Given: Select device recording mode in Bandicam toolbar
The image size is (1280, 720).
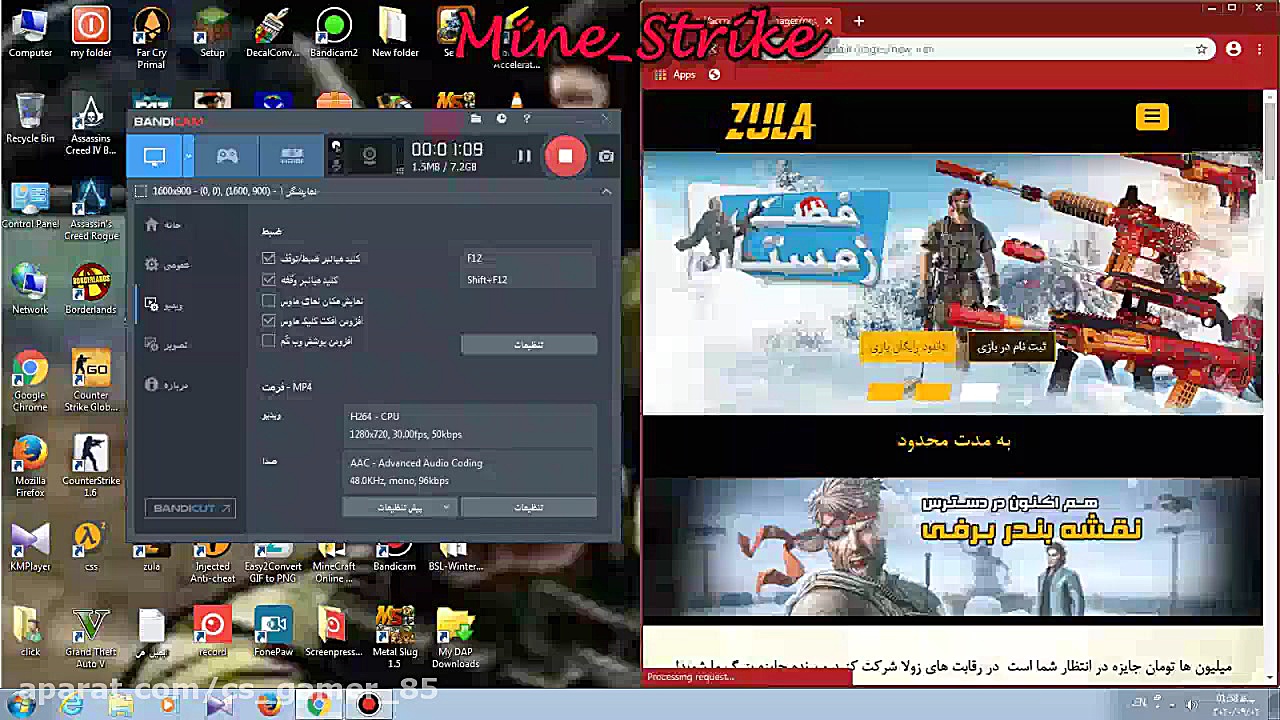Looking at the screenshot, I should 291,156.
